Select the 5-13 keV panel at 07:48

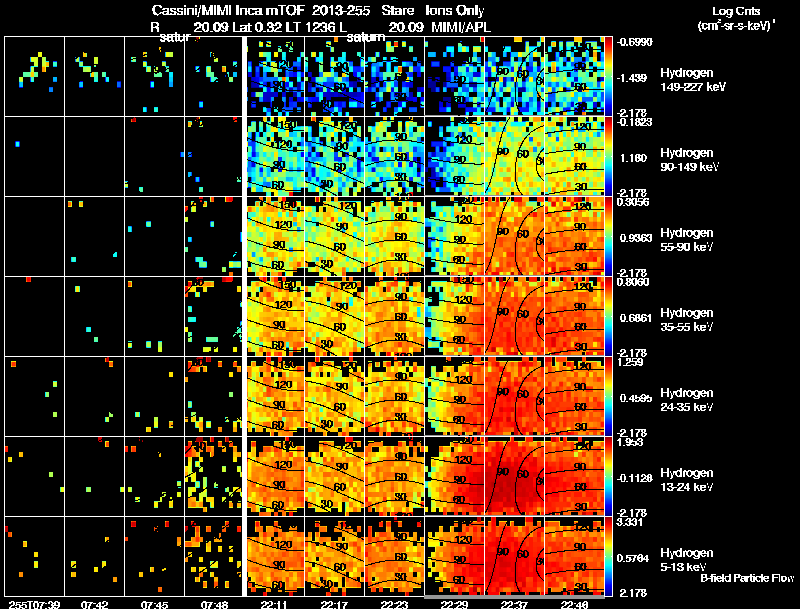213,556
